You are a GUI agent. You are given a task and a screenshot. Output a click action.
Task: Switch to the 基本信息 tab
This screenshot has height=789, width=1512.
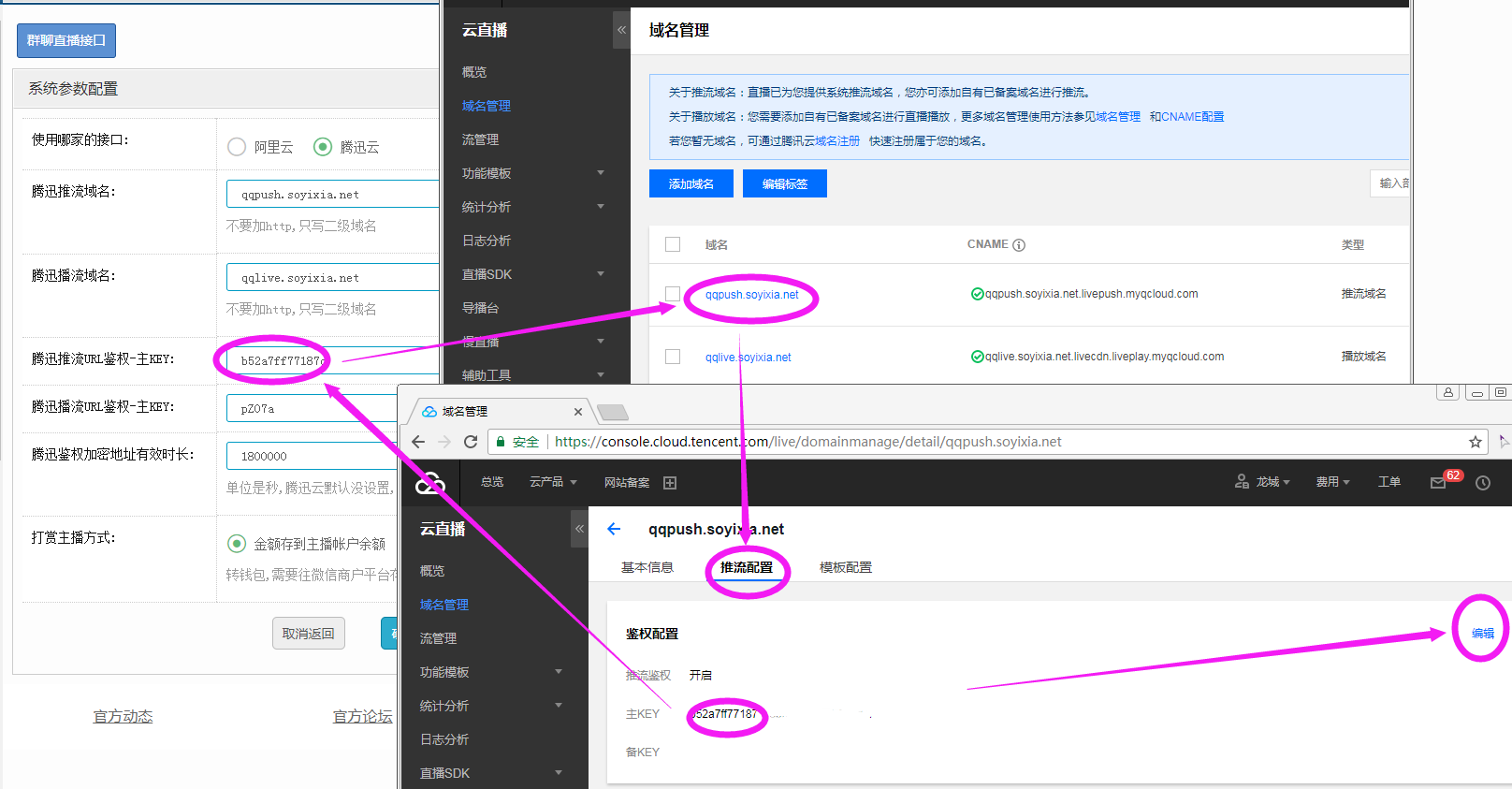coord(647,567)
